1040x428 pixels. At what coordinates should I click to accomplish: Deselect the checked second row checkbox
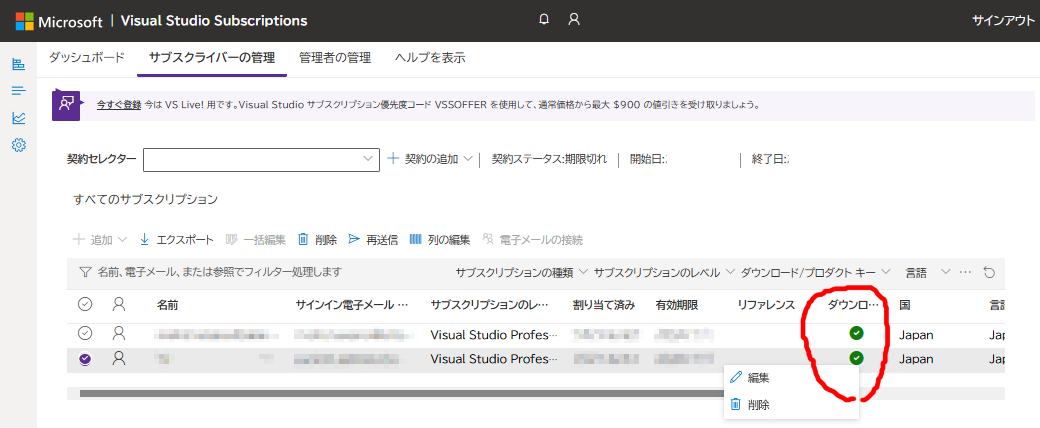click(85, 359)
